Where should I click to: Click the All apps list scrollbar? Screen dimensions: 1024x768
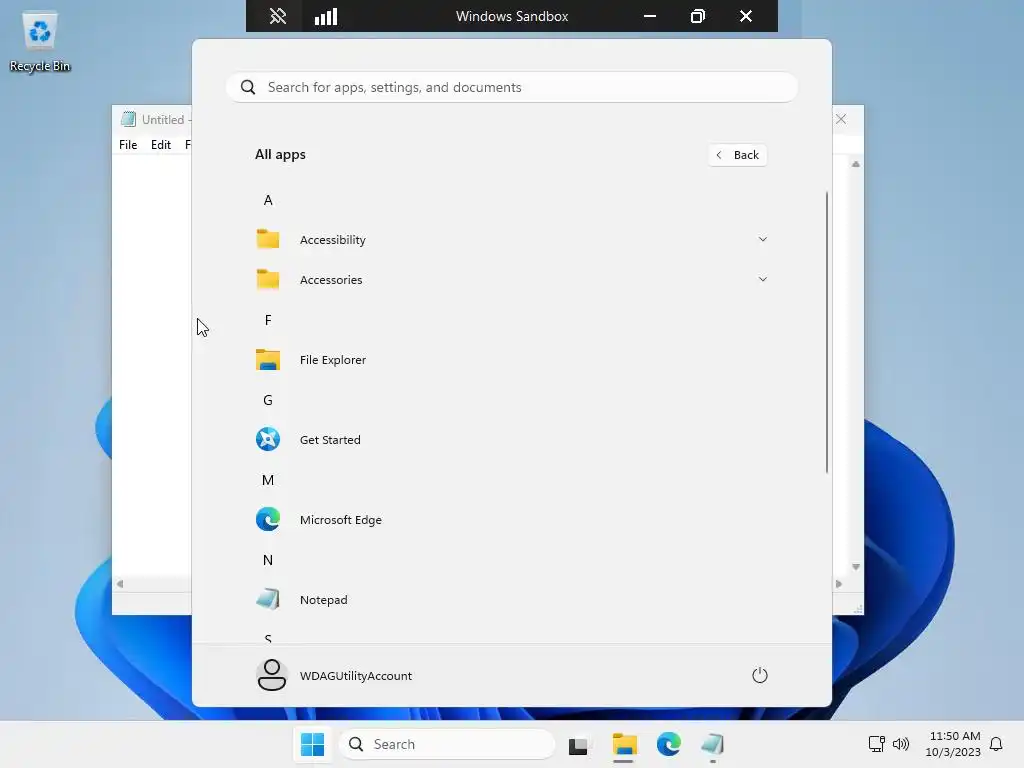[x=827, y=332]
